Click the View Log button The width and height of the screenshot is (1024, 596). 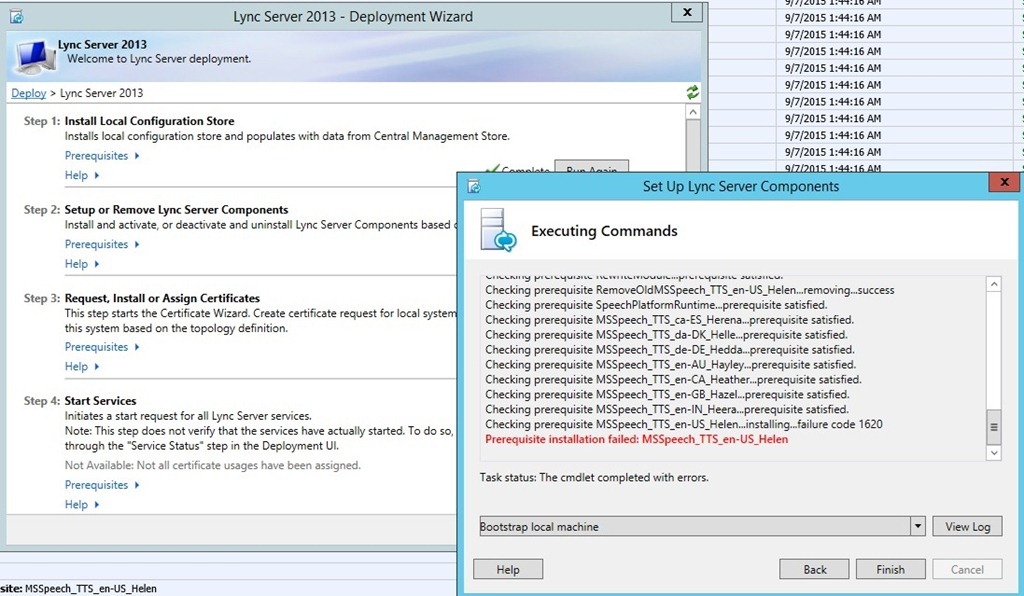click(x=967, y=527)
